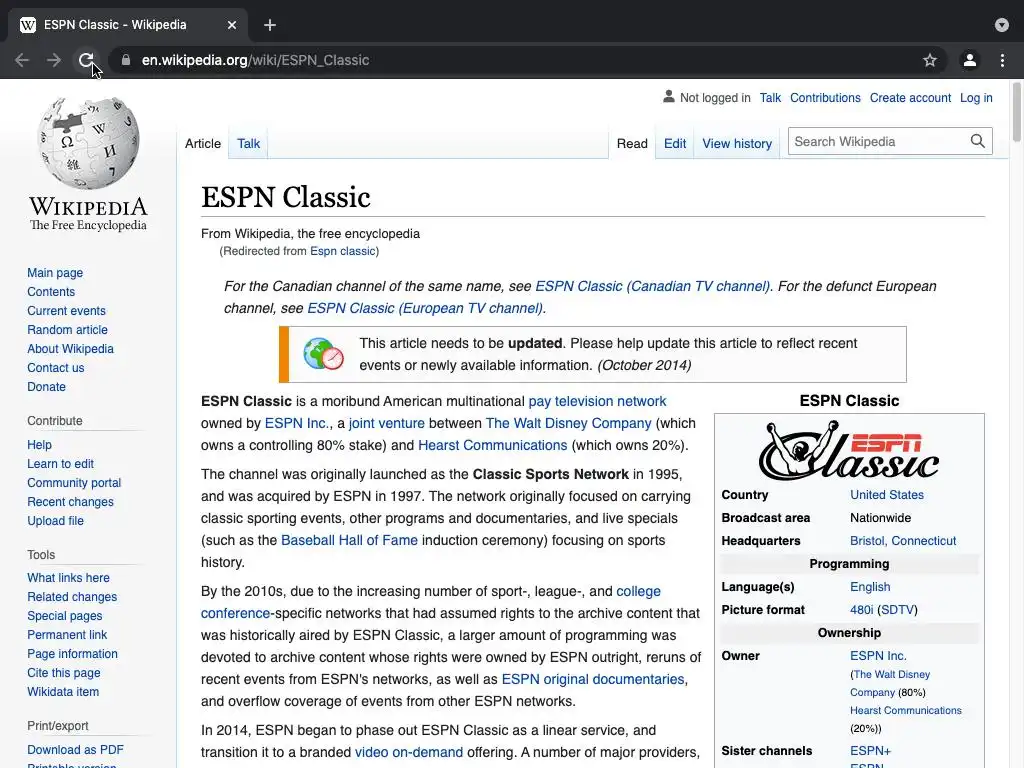The image size is (1024, 768).
Task: Click the ESPN Classic logo image
Action: coord(849,450)
